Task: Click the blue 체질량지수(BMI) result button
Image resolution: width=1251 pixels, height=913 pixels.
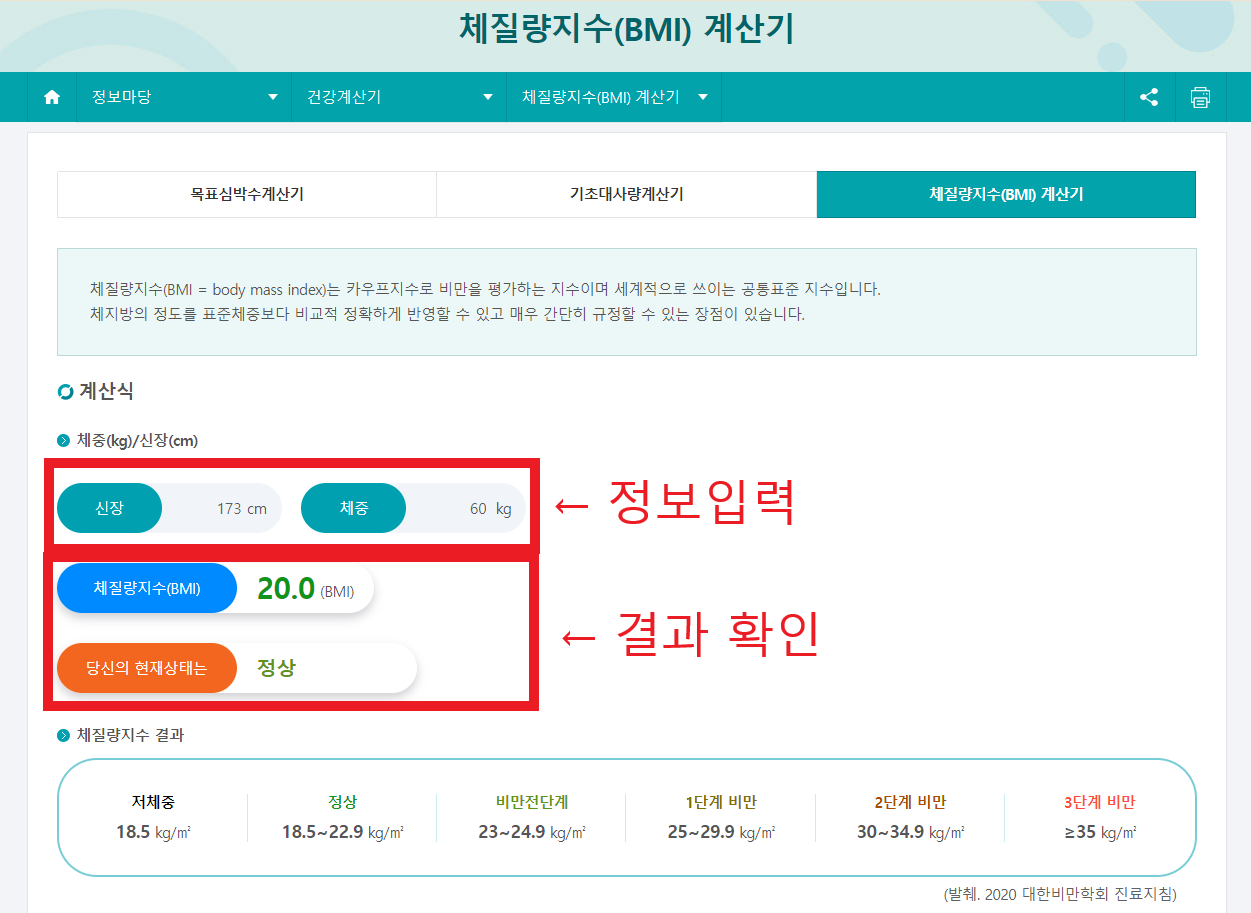Action: point(147,588)
